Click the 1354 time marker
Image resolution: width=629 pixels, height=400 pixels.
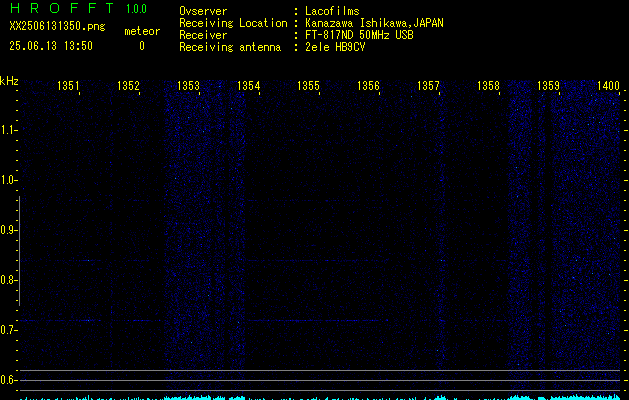point(248,85)
